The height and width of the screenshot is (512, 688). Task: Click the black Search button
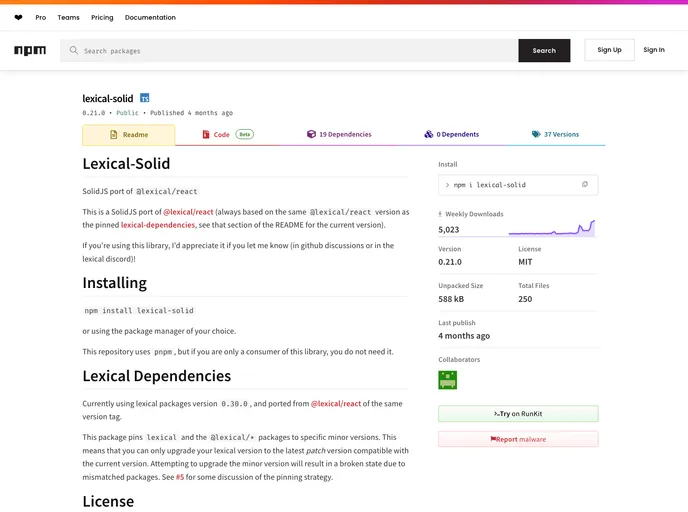pyautogui.click(x=544, y=50)
